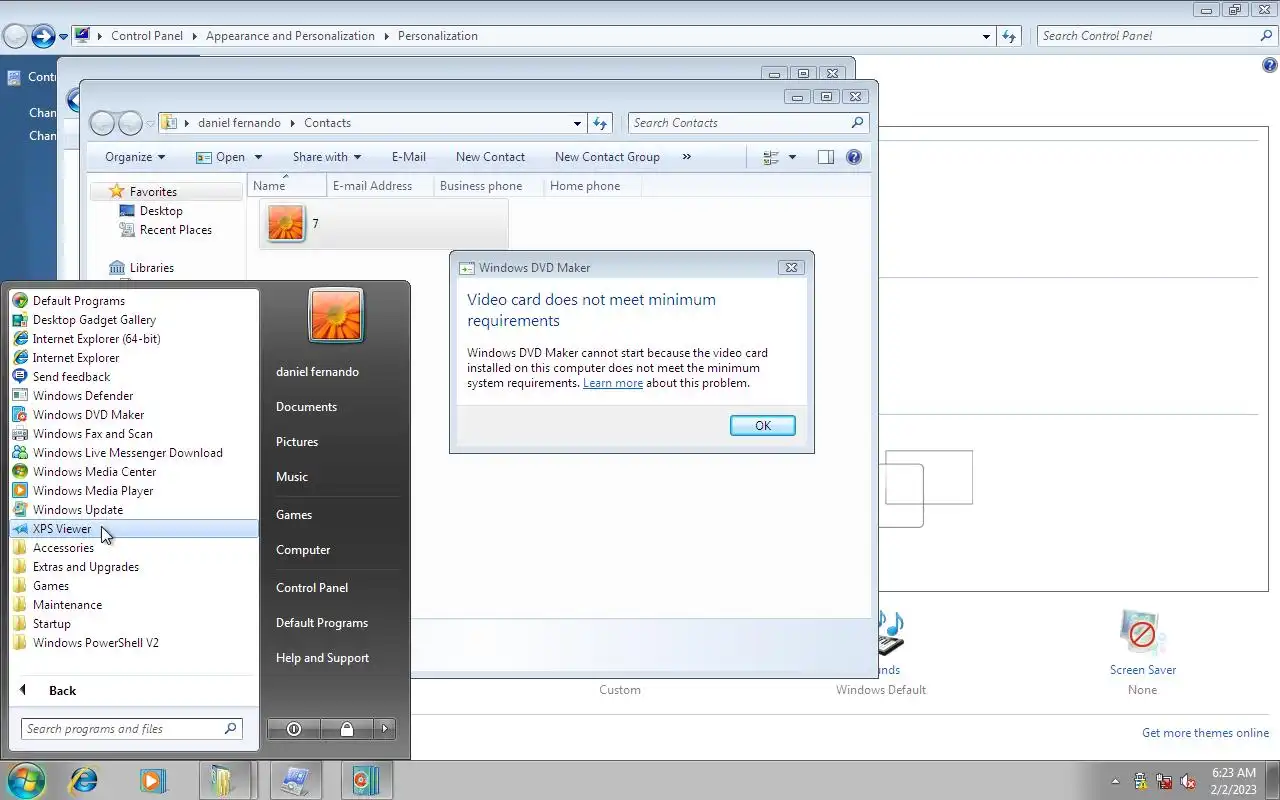1280x800 pixels.
Task: Click New Contact
Action: click(x=490, y=157)
